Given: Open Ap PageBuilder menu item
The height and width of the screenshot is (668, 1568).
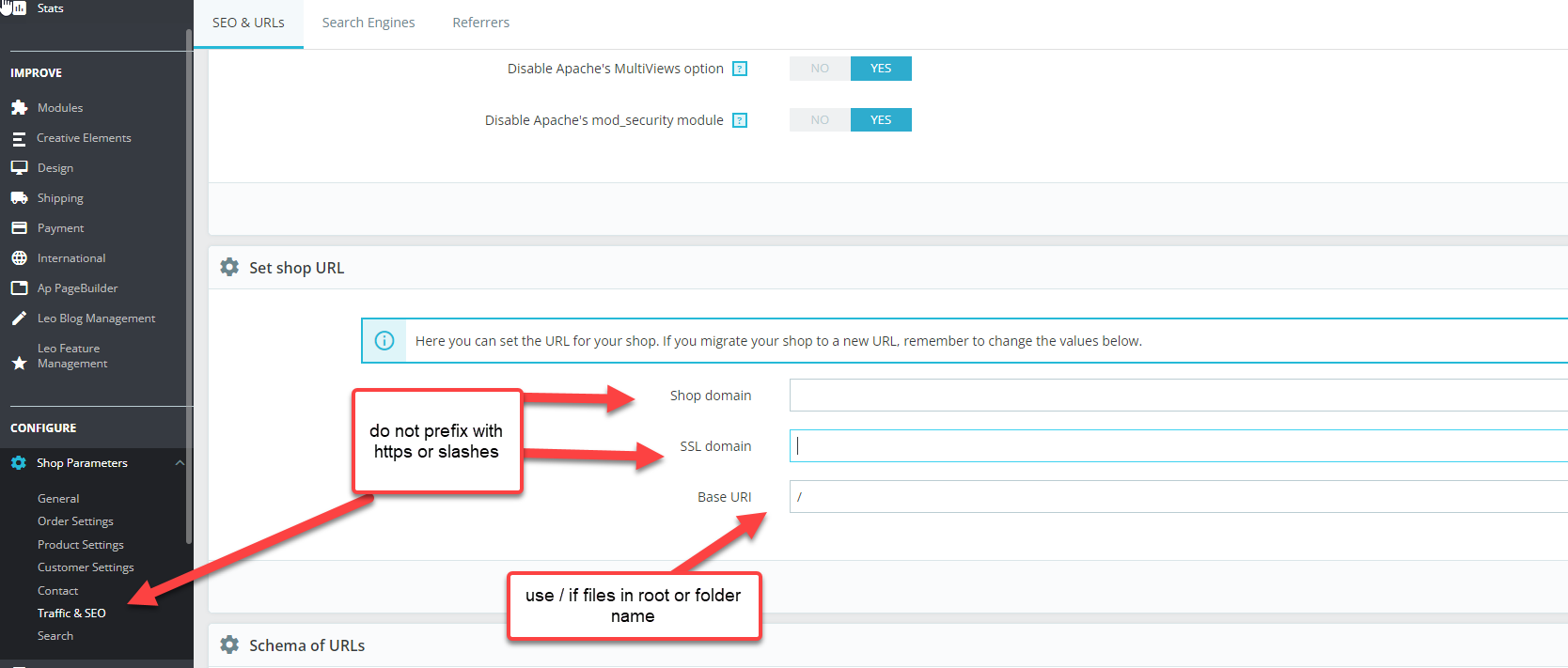Looking at the screenshot, I should pos(77,288).
